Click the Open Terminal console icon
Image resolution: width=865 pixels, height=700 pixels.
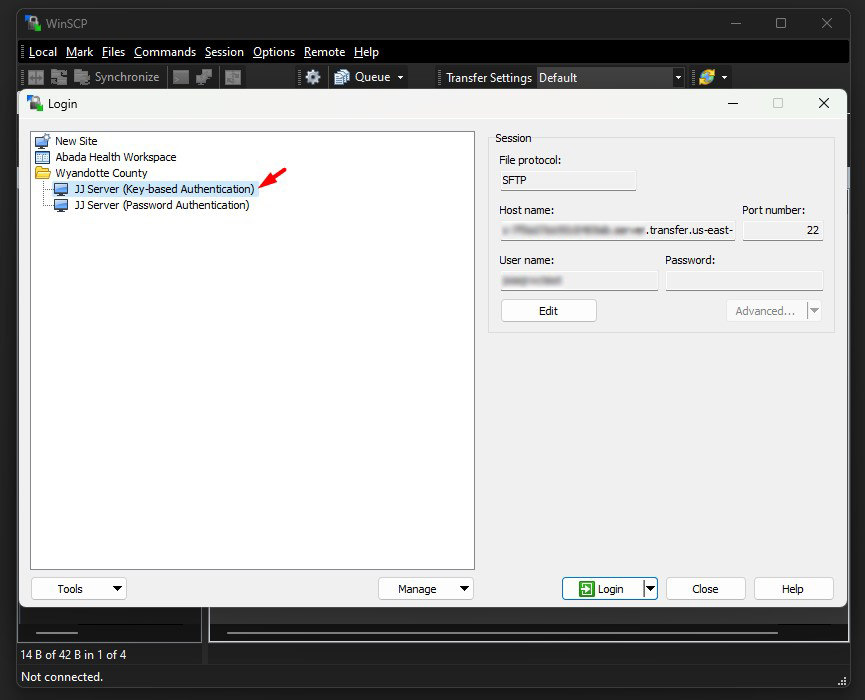click(x=181, y=77)
